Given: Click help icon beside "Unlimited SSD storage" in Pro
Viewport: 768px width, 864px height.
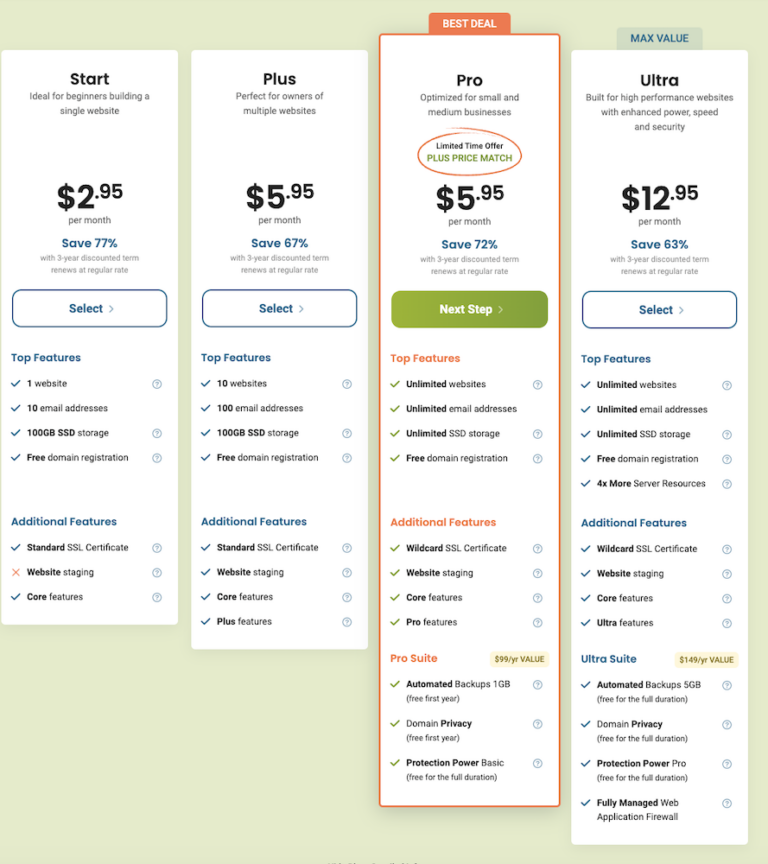Looking at the screenshot, I should pos(537,432).
